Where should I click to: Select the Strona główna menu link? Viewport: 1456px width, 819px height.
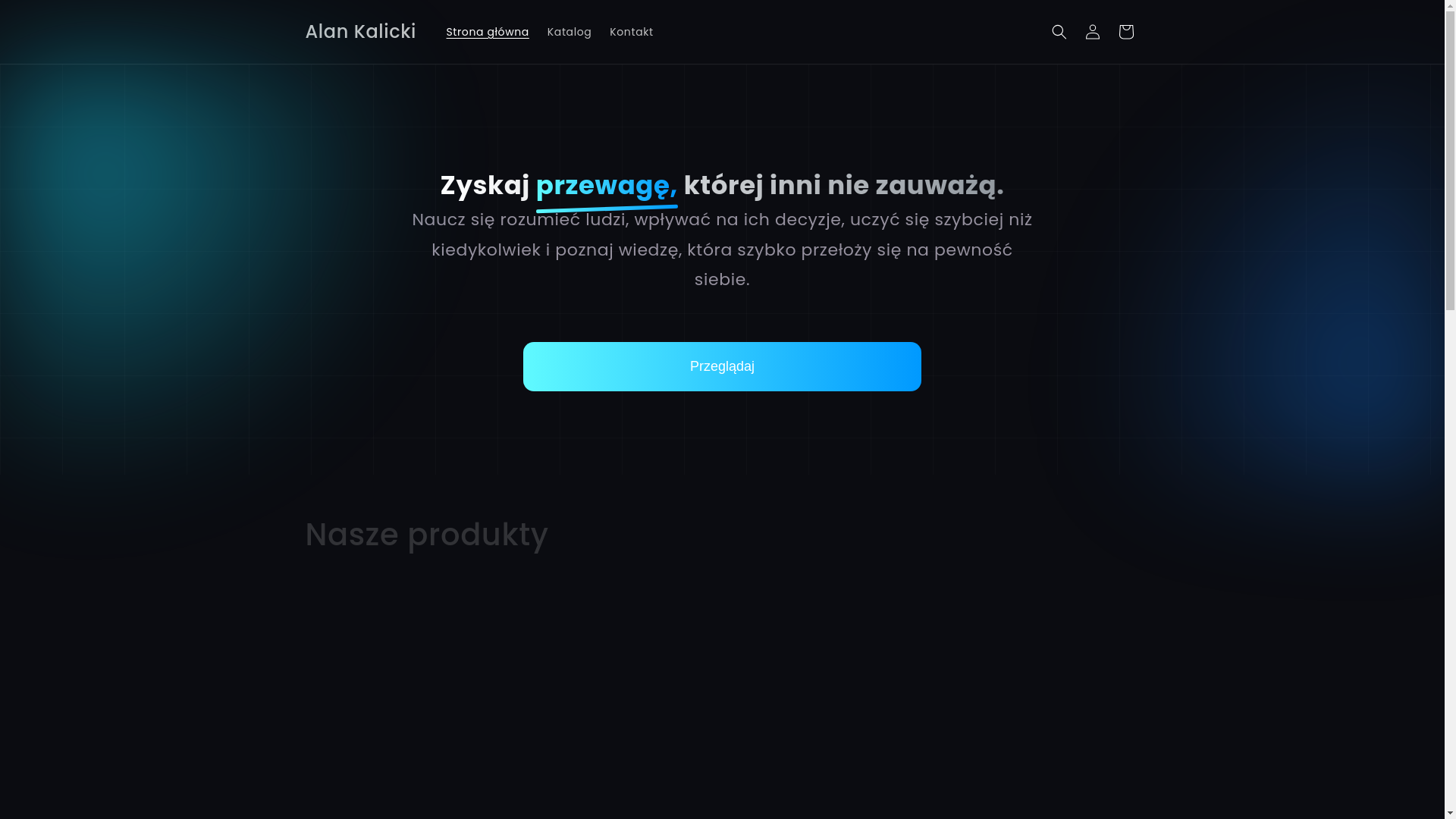(487, 32)
